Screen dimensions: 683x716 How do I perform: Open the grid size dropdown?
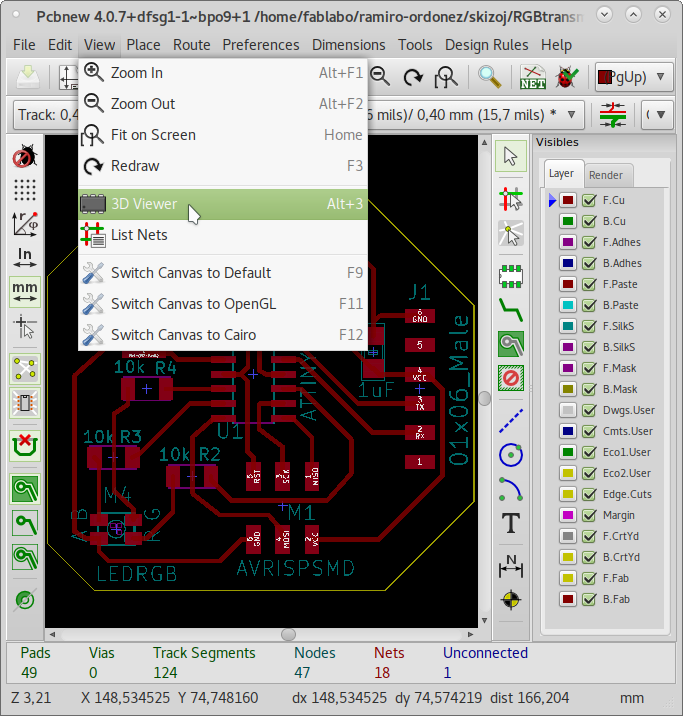pyautogui.click(x=657, y=114)
